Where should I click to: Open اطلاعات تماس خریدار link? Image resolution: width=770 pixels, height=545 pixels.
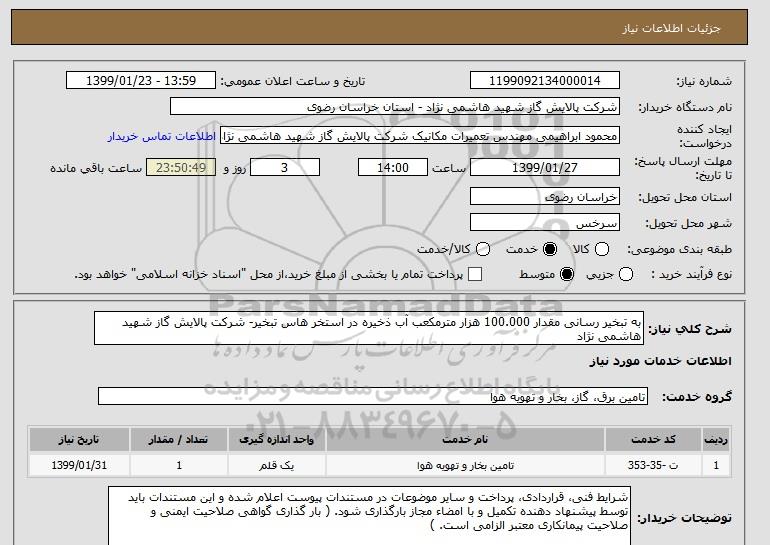(162, 136)
